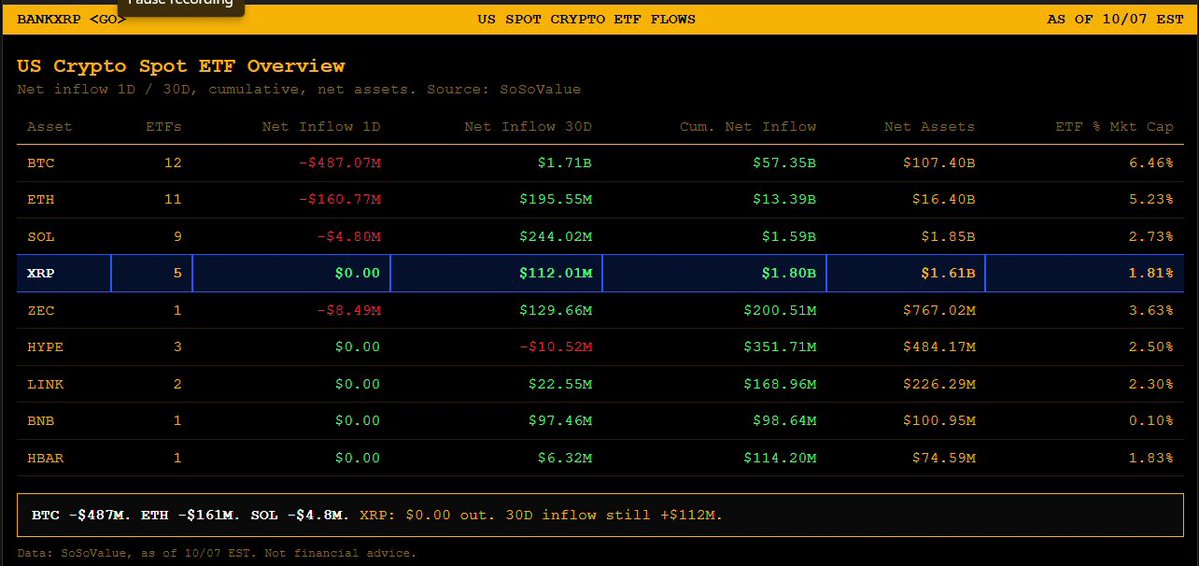Click the BTC ETF count 12
The height and width of the screenshot is (566, 1199).
tap(173, 163)
